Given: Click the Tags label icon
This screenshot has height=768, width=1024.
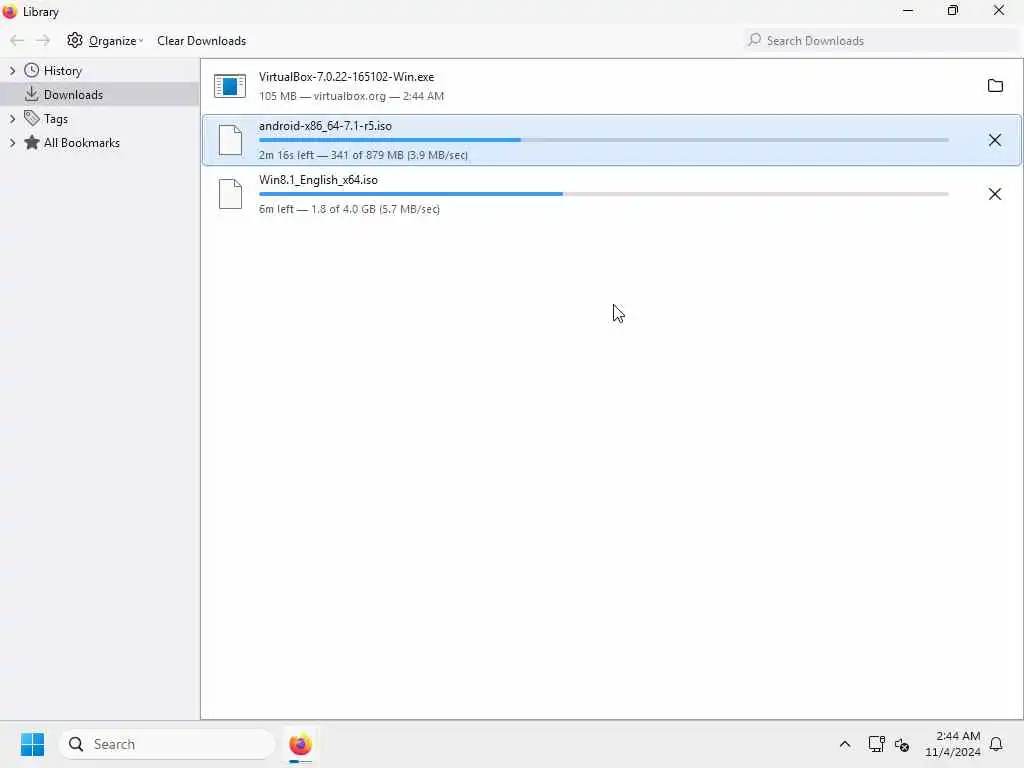Looking at the screenshot, I should [31, 118].
